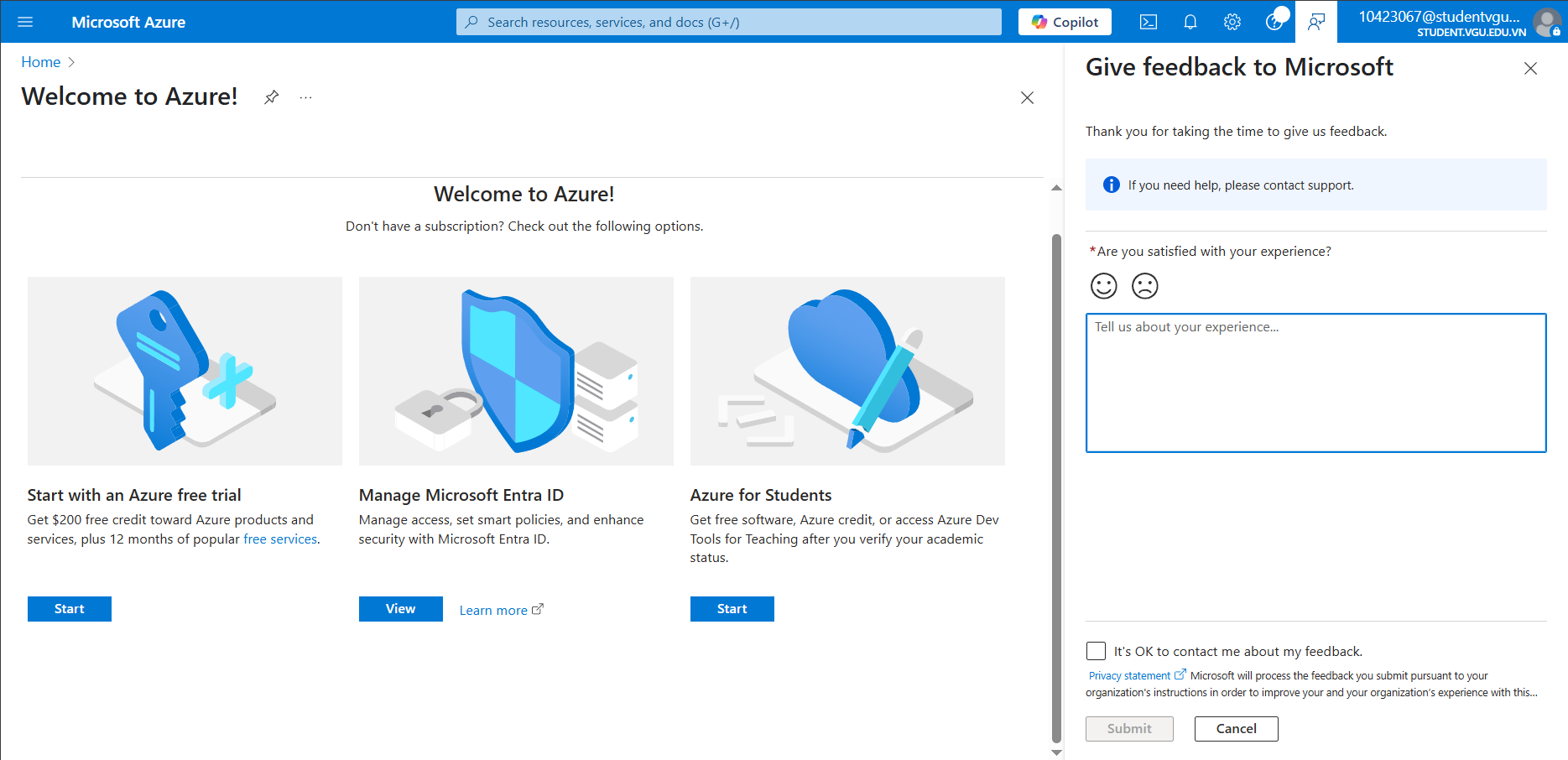1568x760 pixels.
Task: Click the Azure for Students heading
Action: [x=761, y=495]
